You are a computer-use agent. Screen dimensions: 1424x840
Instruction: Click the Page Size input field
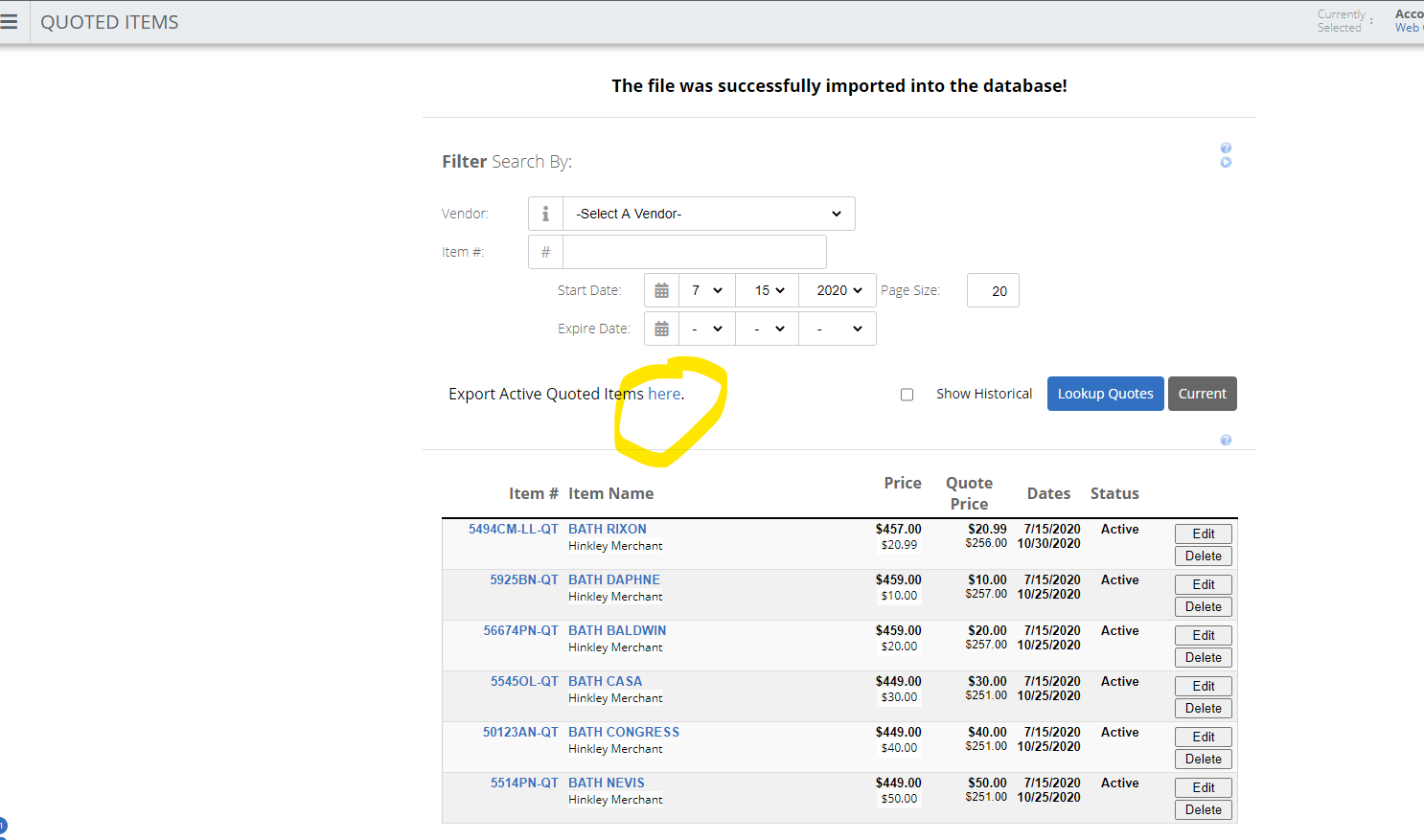[x=993, y=290]
